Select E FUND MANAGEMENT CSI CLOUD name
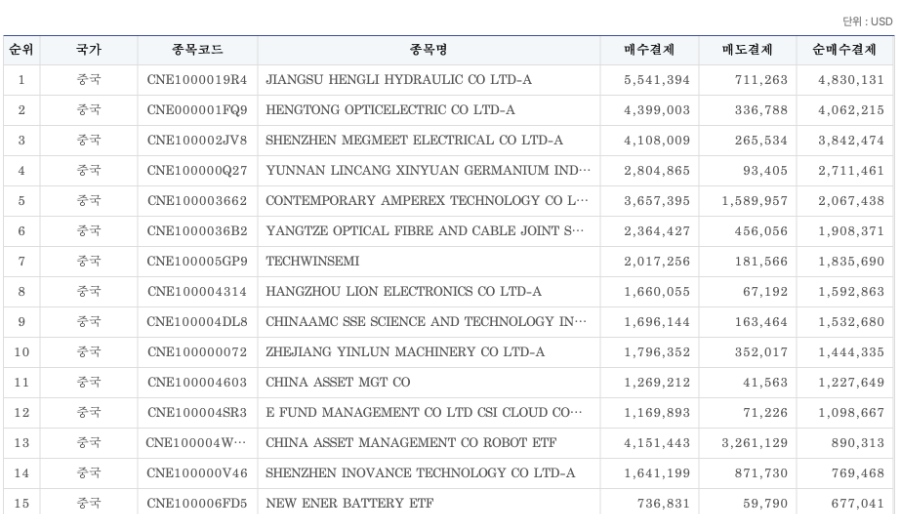Image resolution: width=900 pixels, height=514 pixels. click(x=424, y=412)
